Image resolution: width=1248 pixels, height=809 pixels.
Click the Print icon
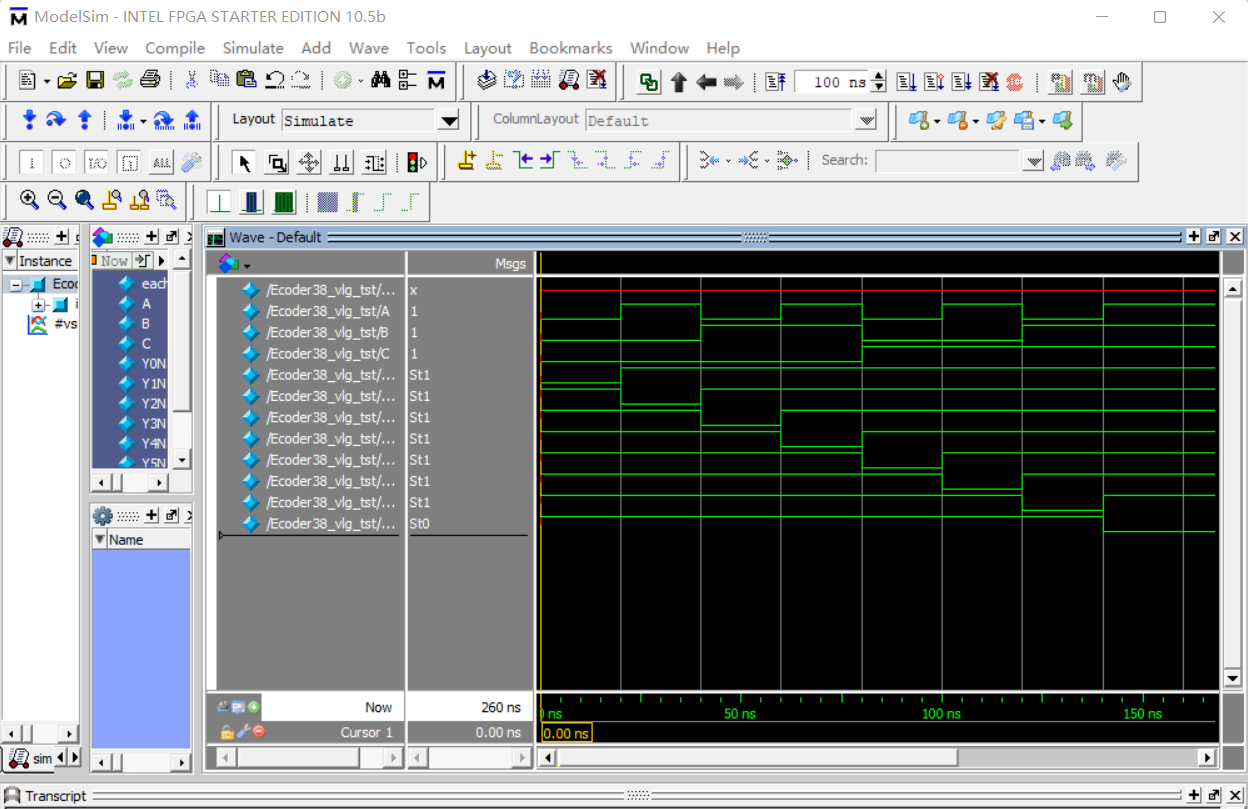coord(148,81)
